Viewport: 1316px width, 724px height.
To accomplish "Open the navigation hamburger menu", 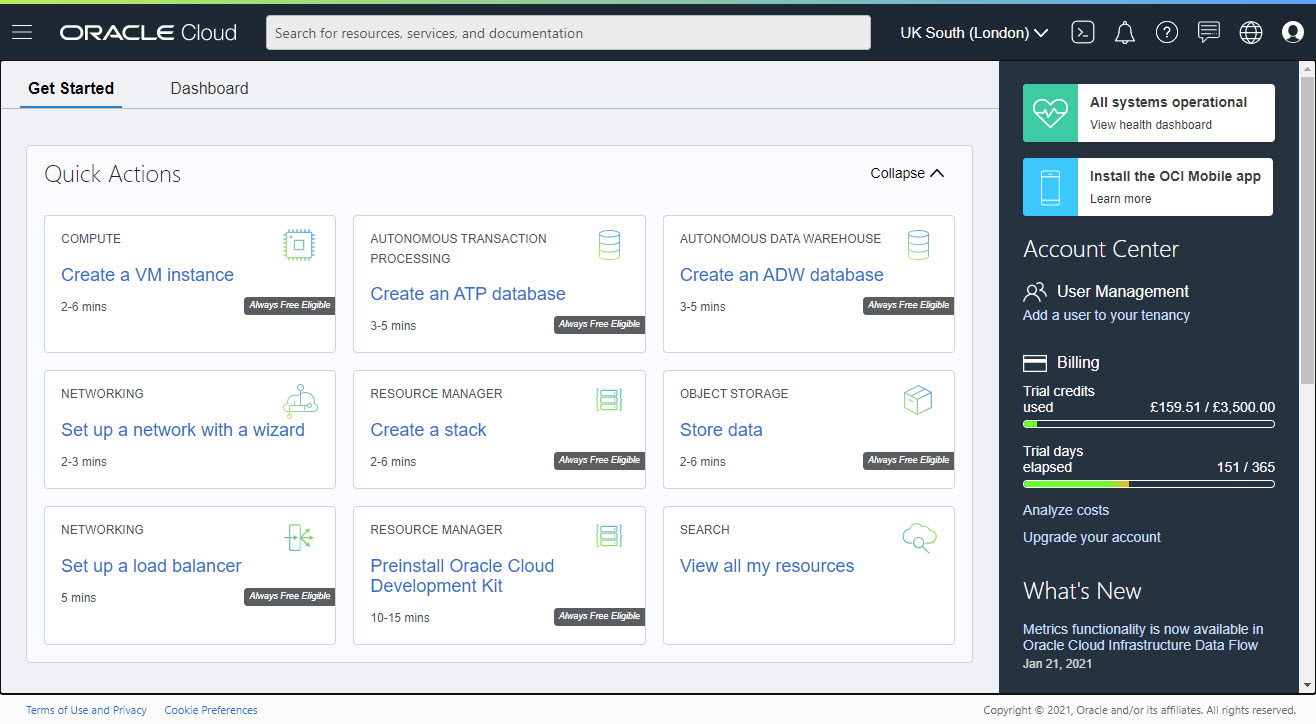I will pyautogui.click(x=21, y=31).
